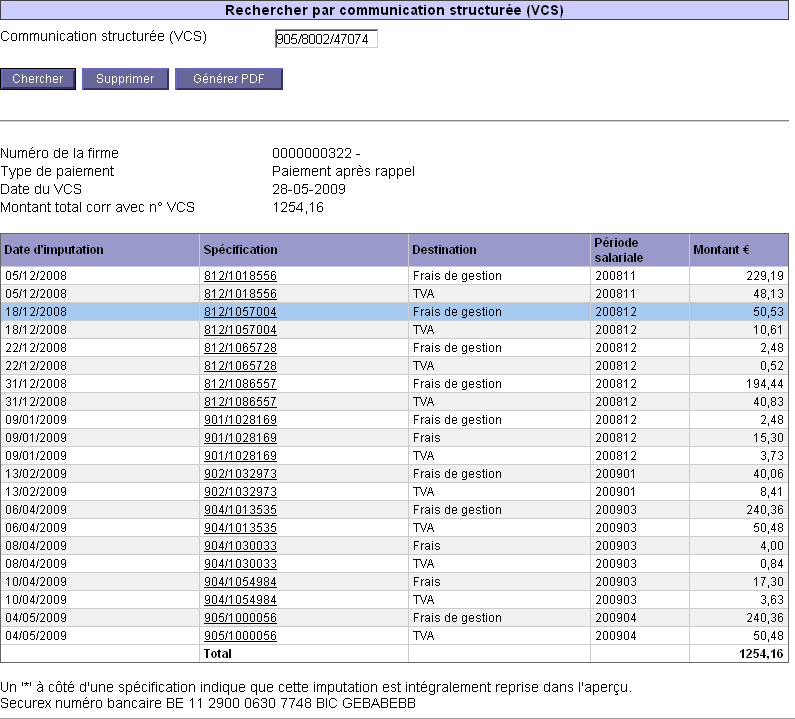Open specification 904/1054984 in Frais 17,30 row
Screen dimensions: 795x719
click(240, 582)
